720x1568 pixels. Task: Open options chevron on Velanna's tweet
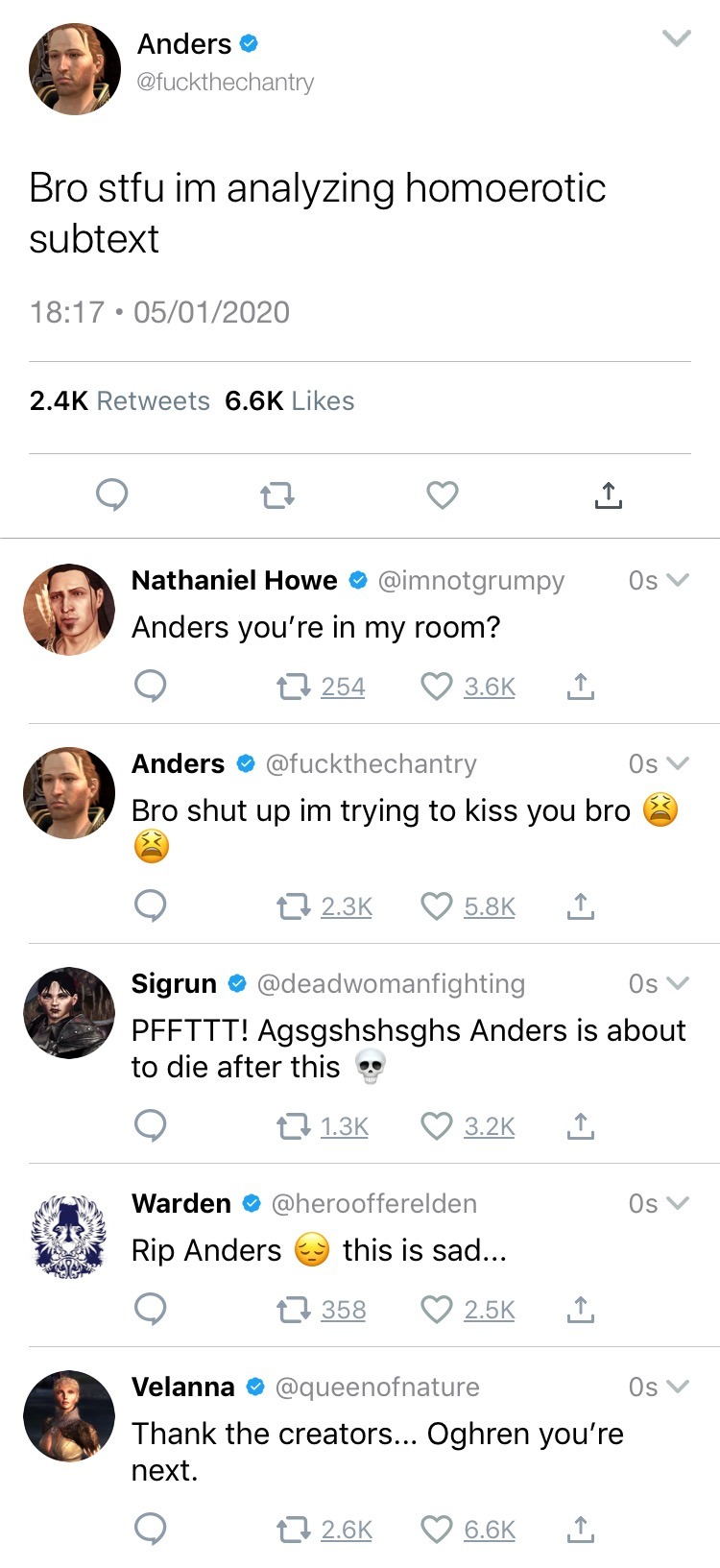[677, 1387]
